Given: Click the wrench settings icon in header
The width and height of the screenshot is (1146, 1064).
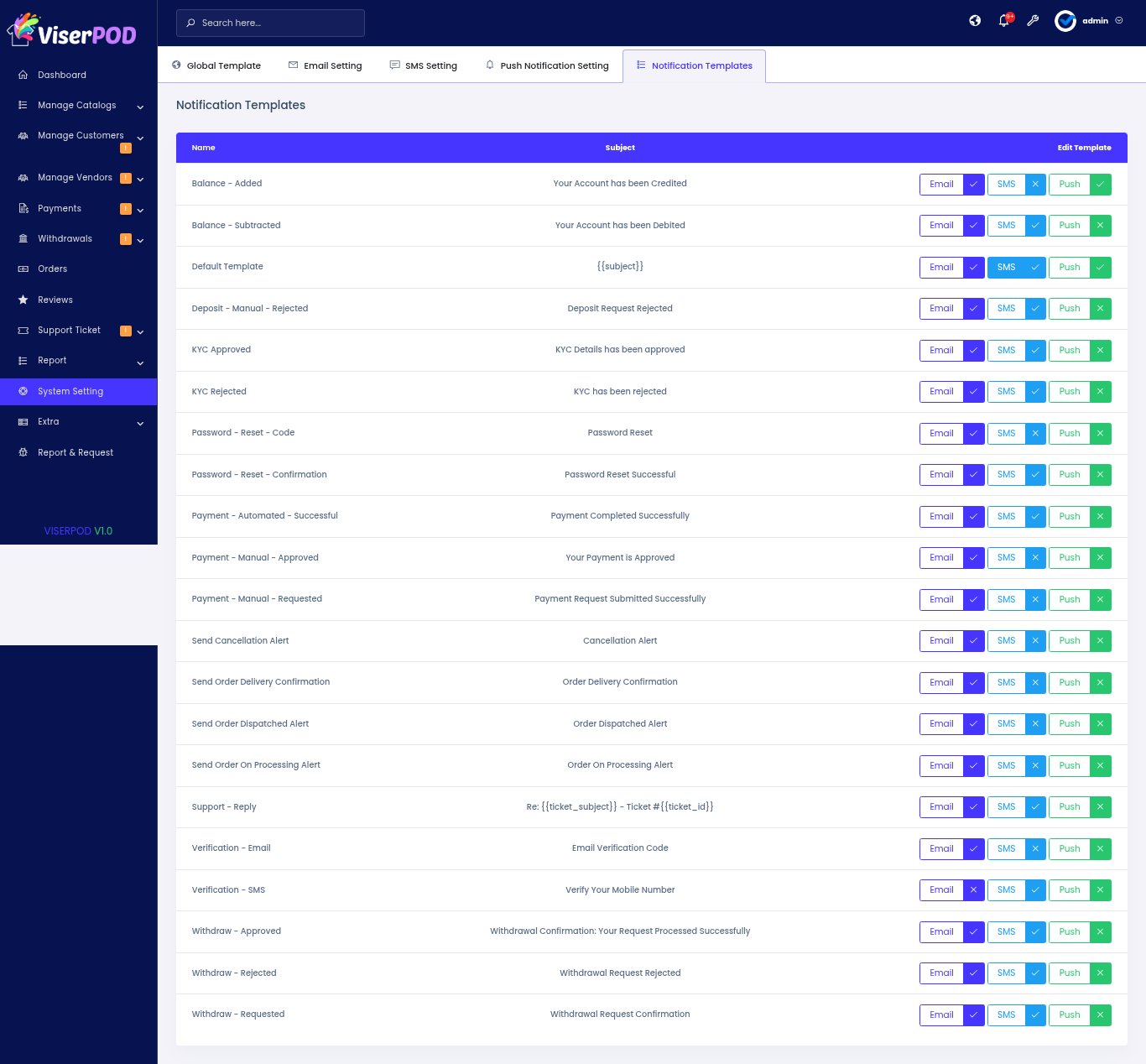Looking at the screenshot, I should point(1033,21).
